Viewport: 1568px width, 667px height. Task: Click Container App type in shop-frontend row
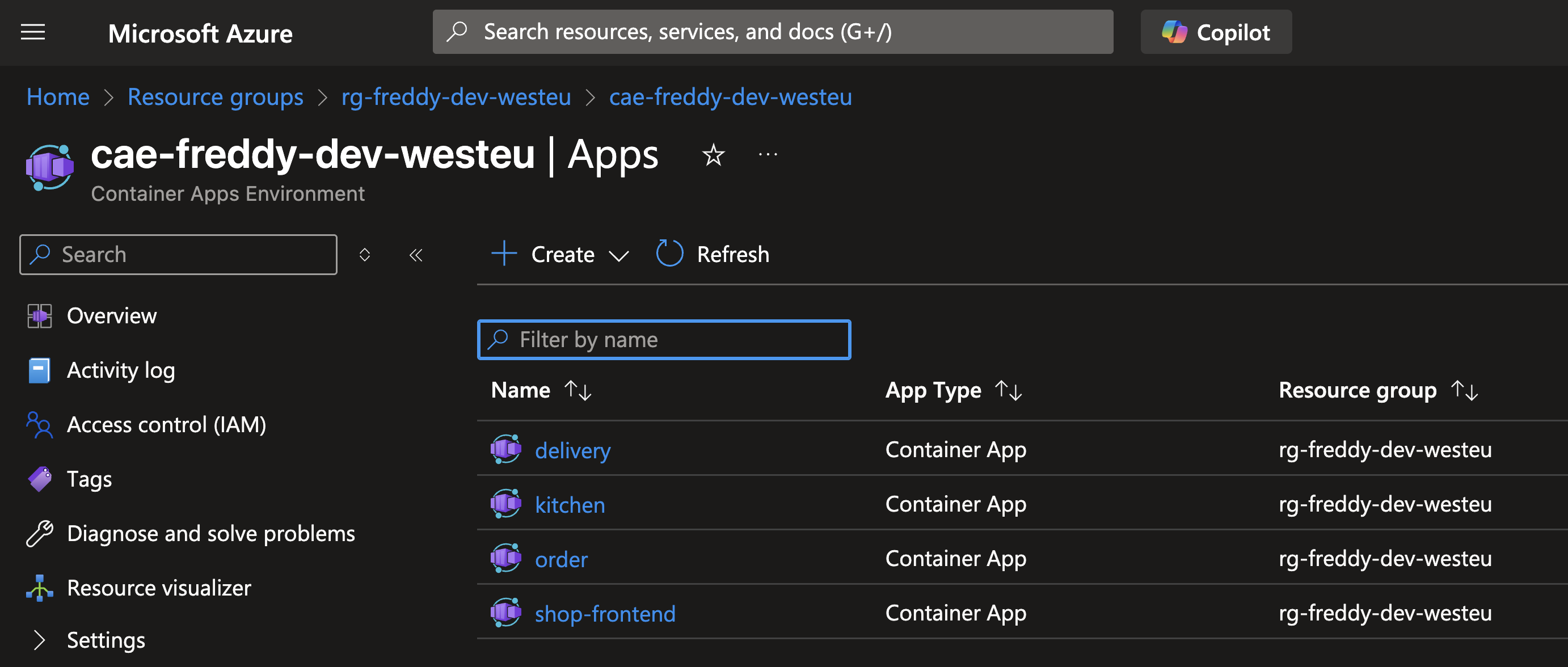pyautogui.click(x=956, y=613)
